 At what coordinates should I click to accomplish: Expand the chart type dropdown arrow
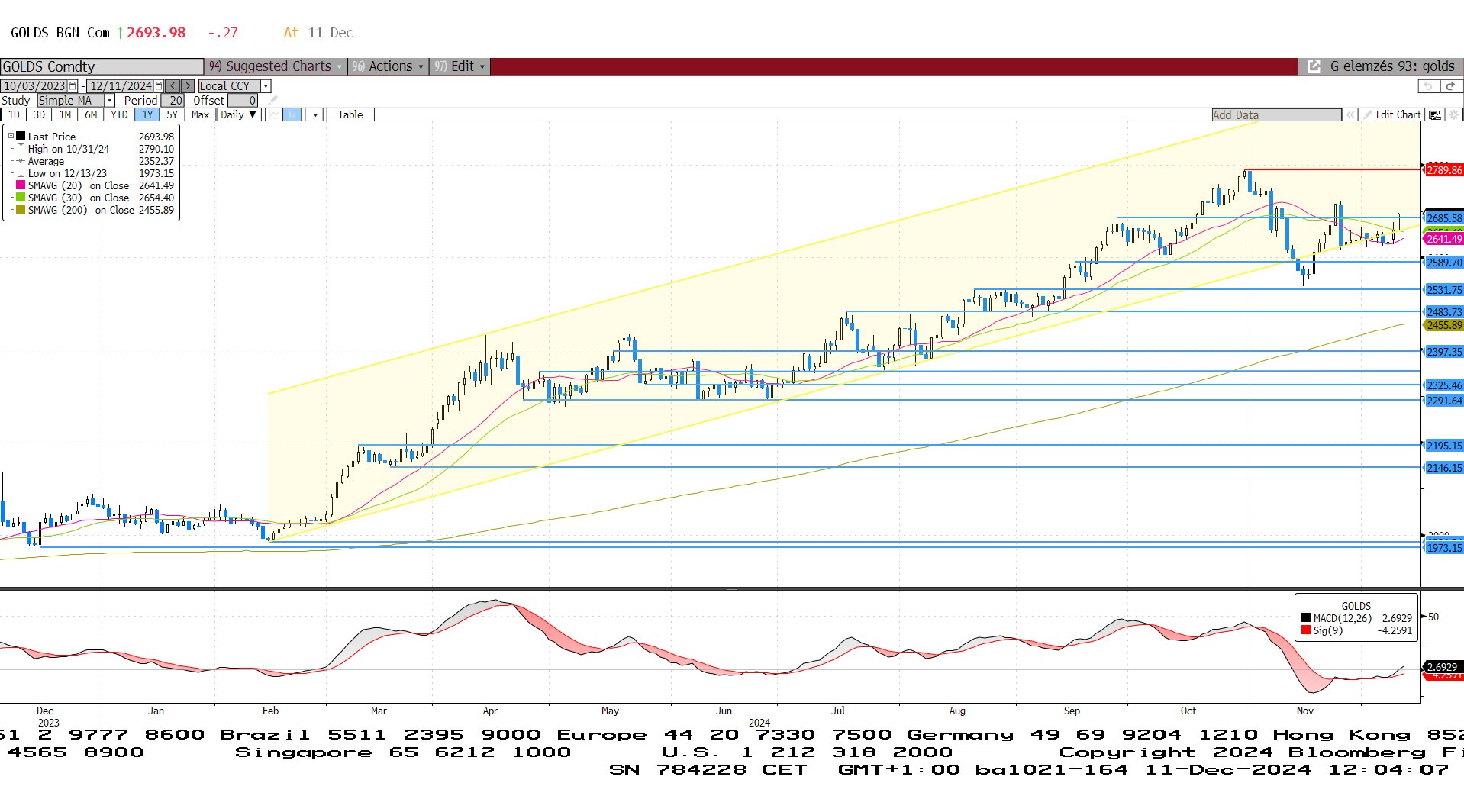315,114
